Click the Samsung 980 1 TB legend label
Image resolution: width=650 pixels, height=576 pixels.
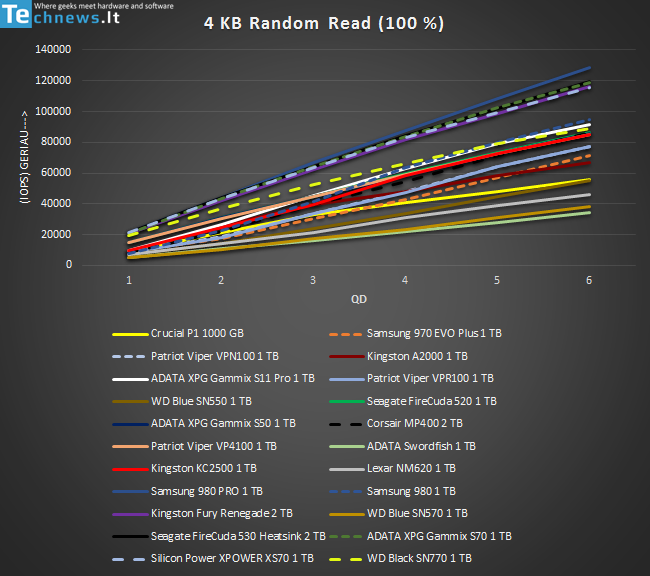coord(411,491)
